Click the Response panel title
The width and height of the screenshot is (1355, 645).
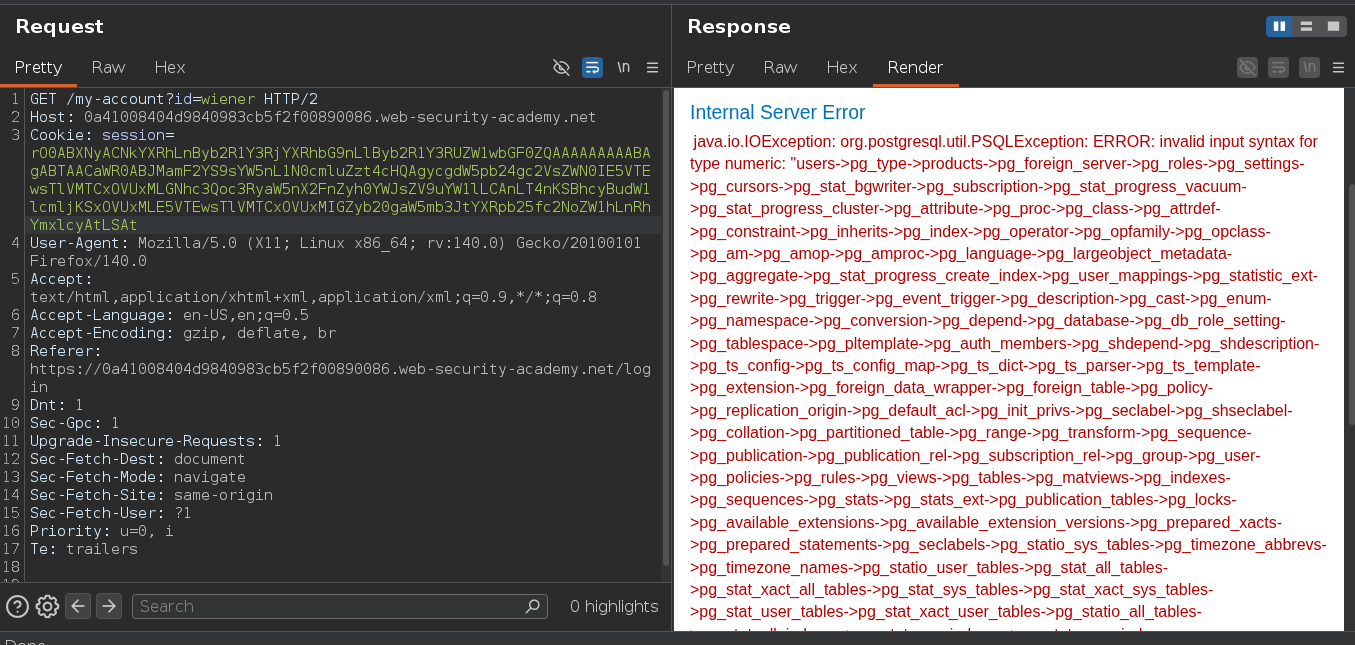[739, 27]
